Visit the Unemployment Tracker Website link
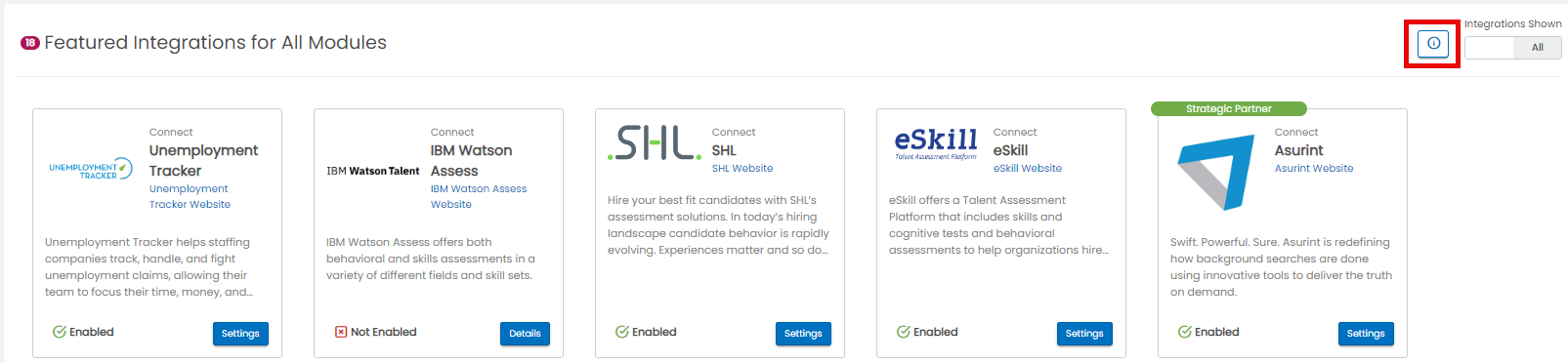Viewport: 1568px width, 363px height. pyautogui.click(x=190, y=196)
